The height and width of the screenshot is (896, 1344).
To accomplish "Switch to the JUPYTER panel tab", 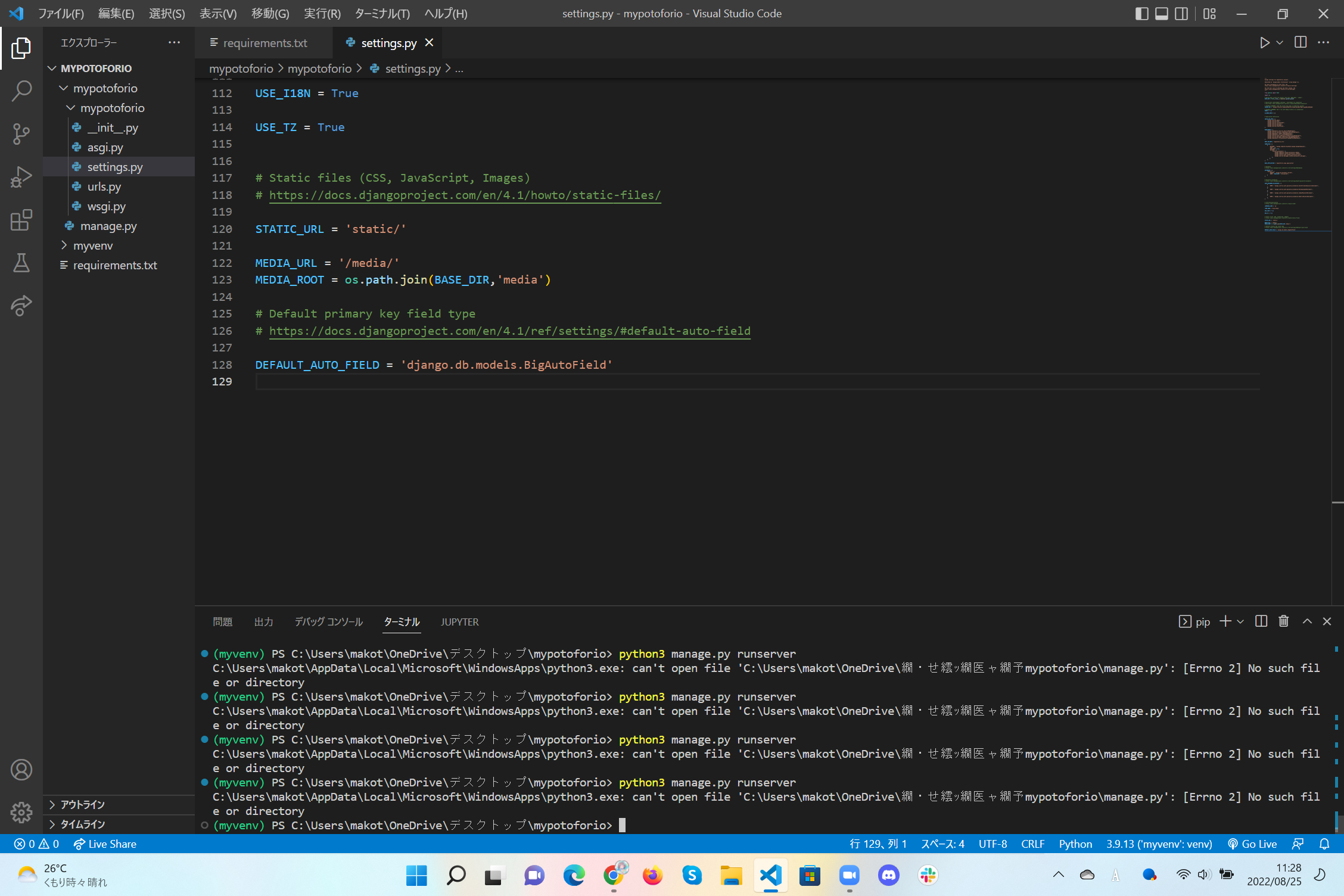I will coord(459,621).
